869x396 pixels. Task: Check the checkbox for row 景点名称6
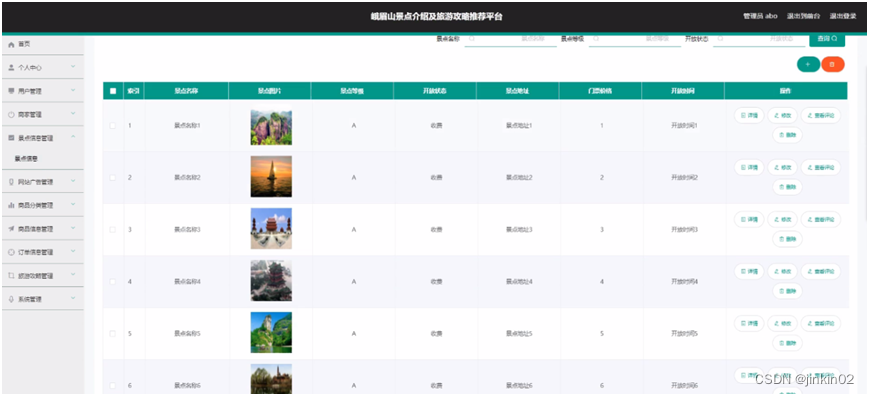pyautogui.click(x=113, y=385)
